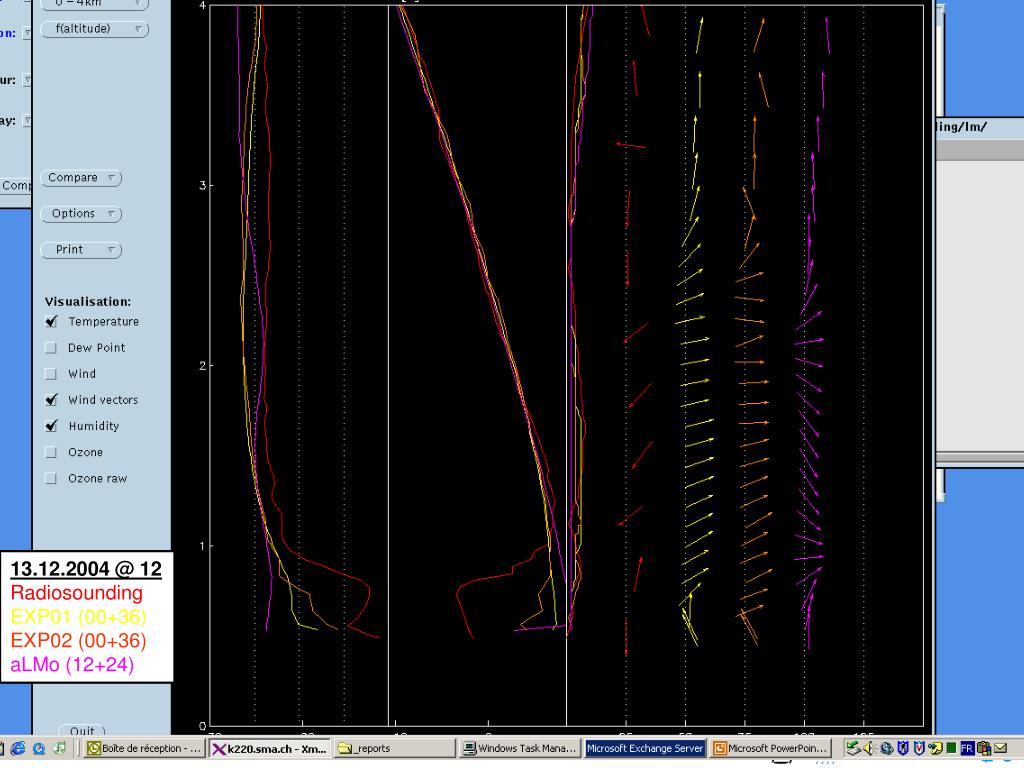Click the tray icon between FR and envelope
The image size is (1024, 768).
[x=984, y=748]
